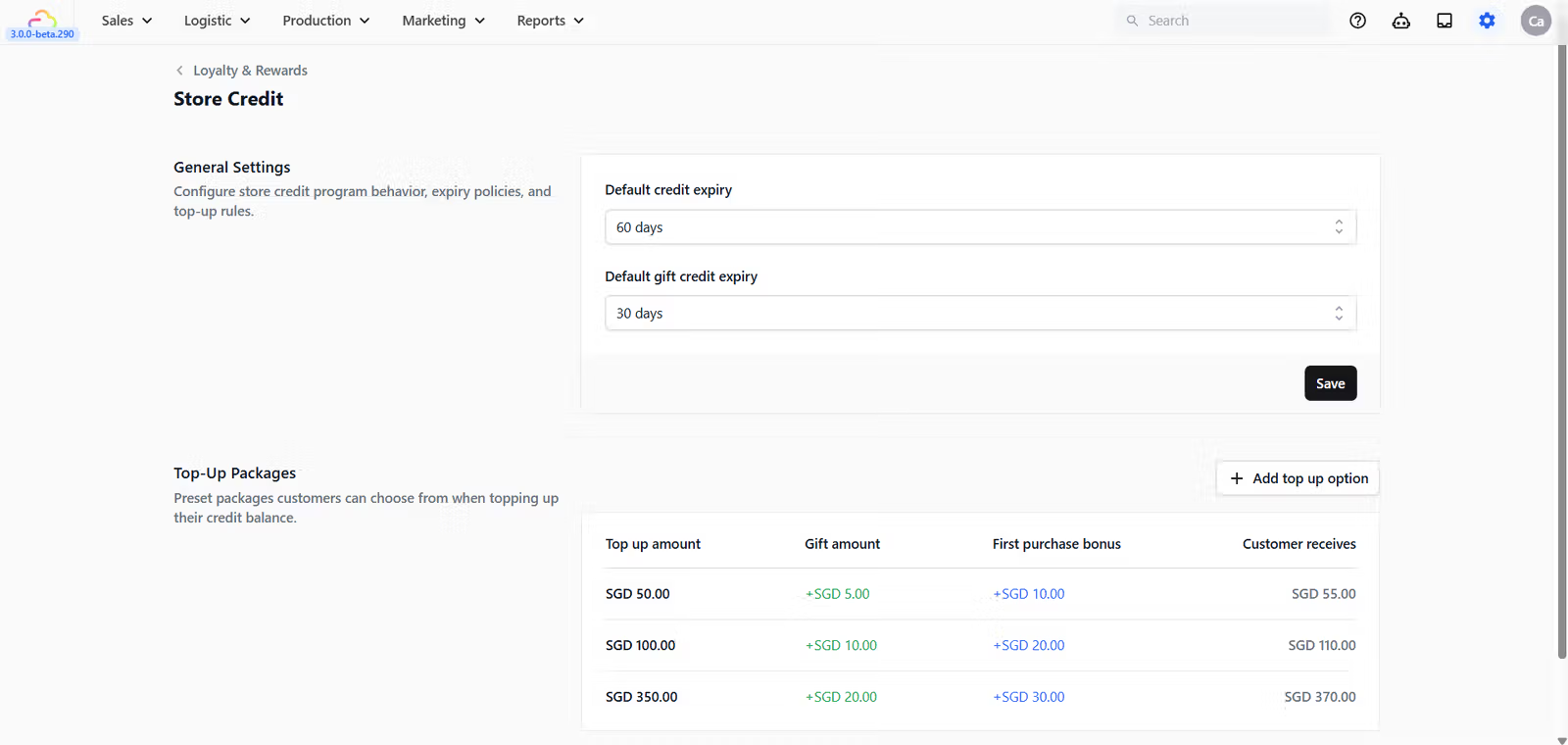The width and height of the screenshot is (1568, 745).
Task: Go back to Loyalty & Rewards
Action: [250, 71]
